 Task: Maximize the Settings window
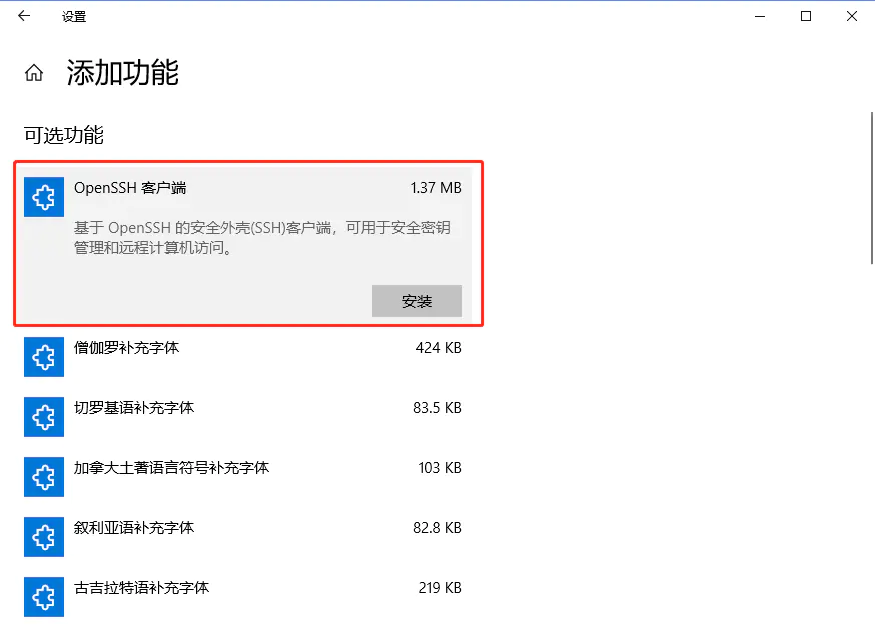(806, 16)
